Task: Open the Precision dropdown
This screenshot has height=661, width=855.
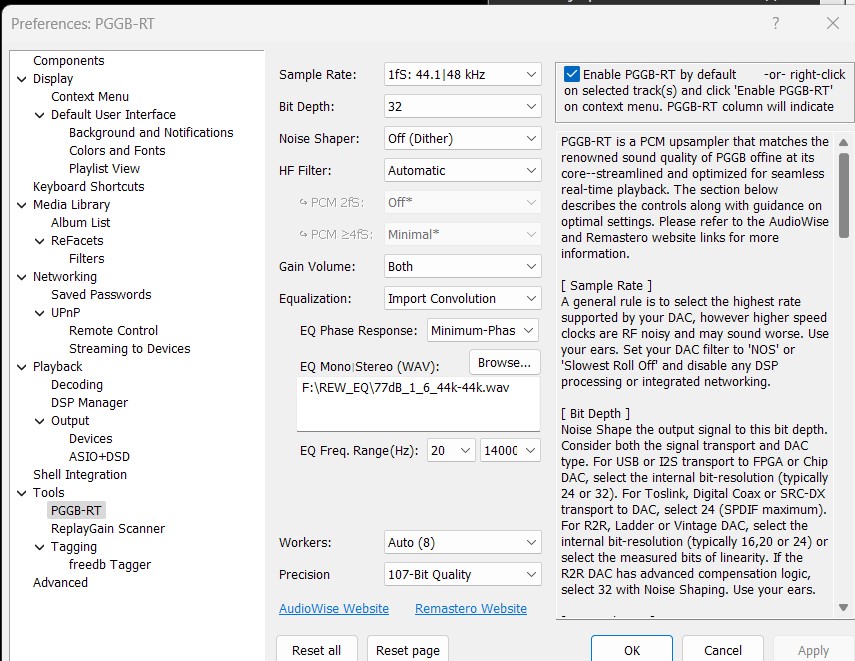Action: [462, 575]
